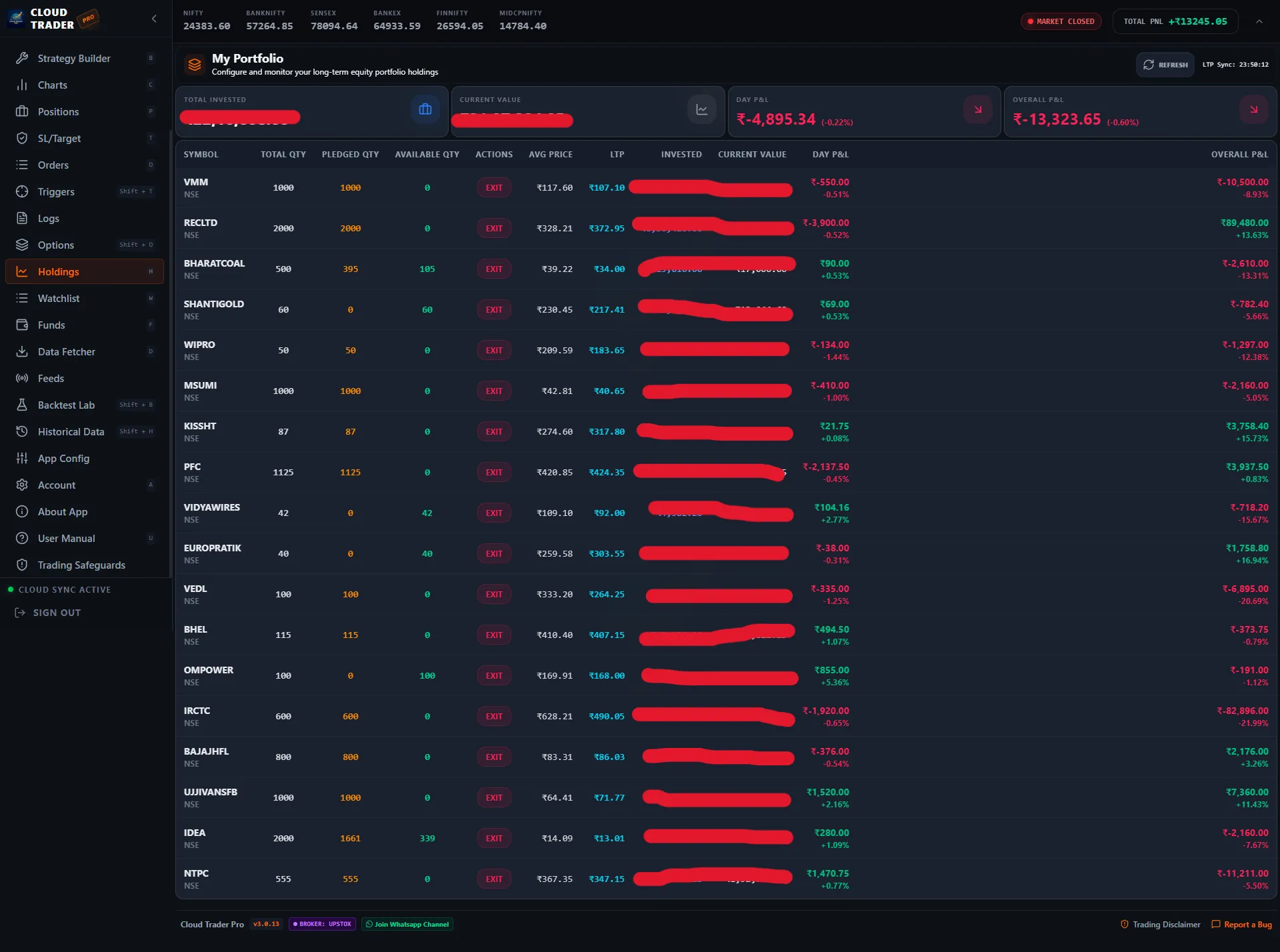
Task: Click the SENSEX index value
Action: pos(334,26)
